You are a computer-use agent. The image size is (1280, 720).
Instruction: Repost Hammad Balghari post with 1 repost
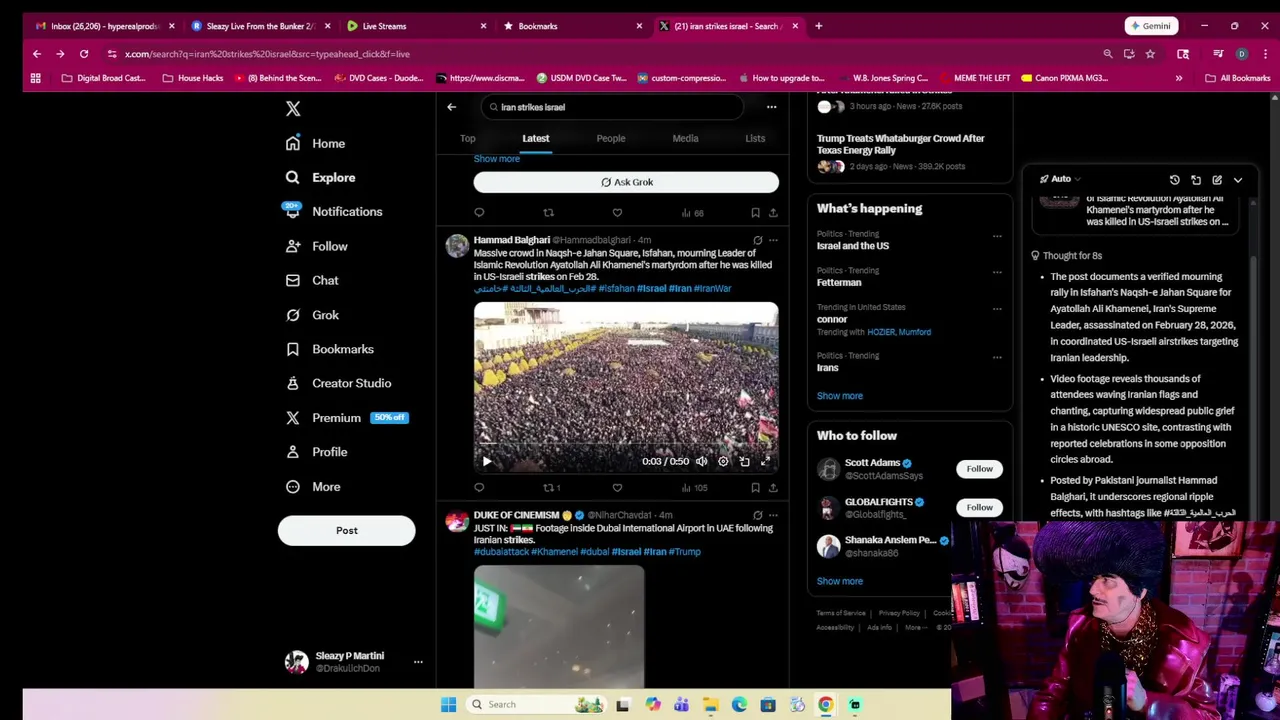(x=551, y=488)
